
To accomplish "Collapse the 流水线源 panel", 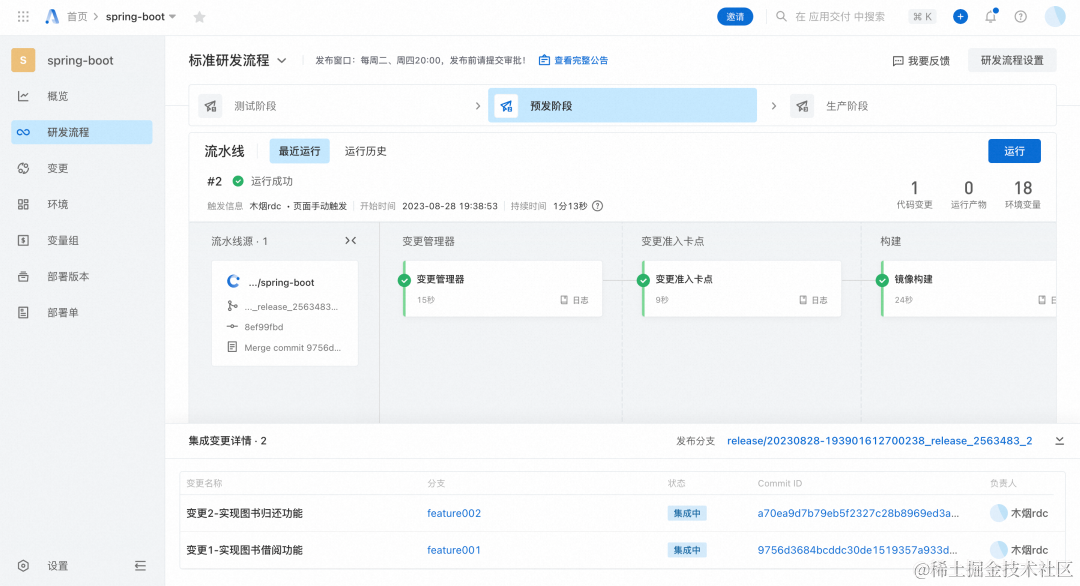I will pos(351,240).
